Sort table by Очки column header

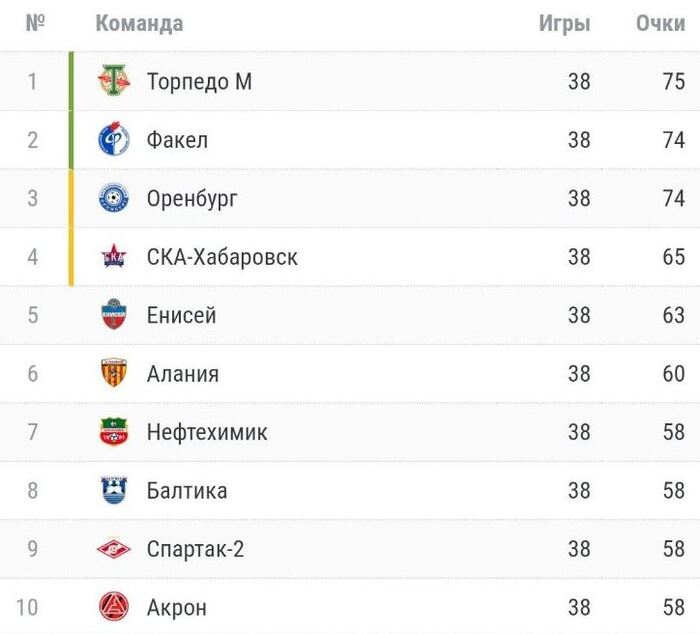[x=660, y=23]
